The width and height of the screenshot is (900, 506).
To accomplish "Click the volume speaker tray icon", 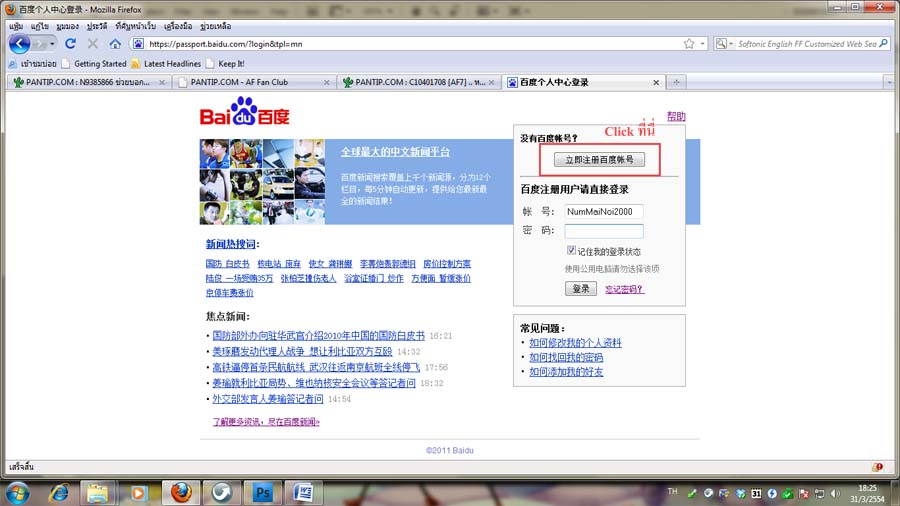I will click(835, 493).
